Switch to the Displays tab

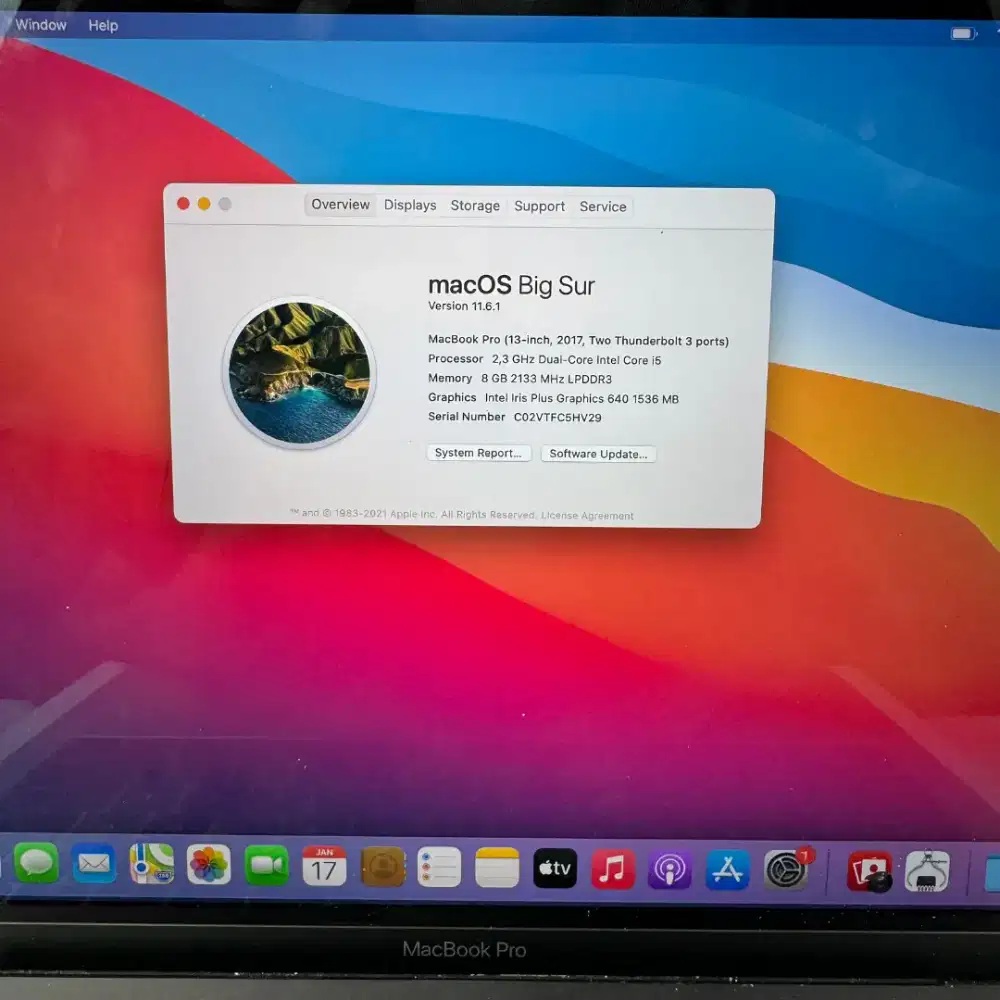409,205
